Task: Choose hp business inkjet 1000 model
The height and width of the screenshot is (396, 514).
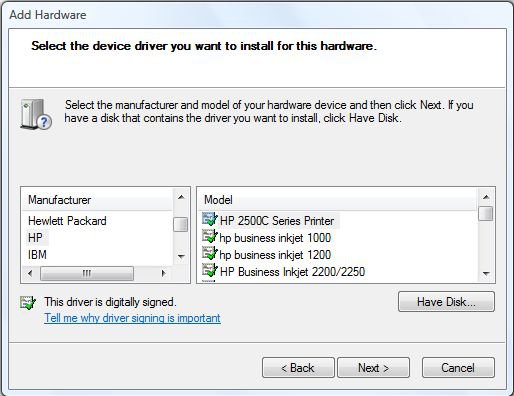Action: click(275, 238)
